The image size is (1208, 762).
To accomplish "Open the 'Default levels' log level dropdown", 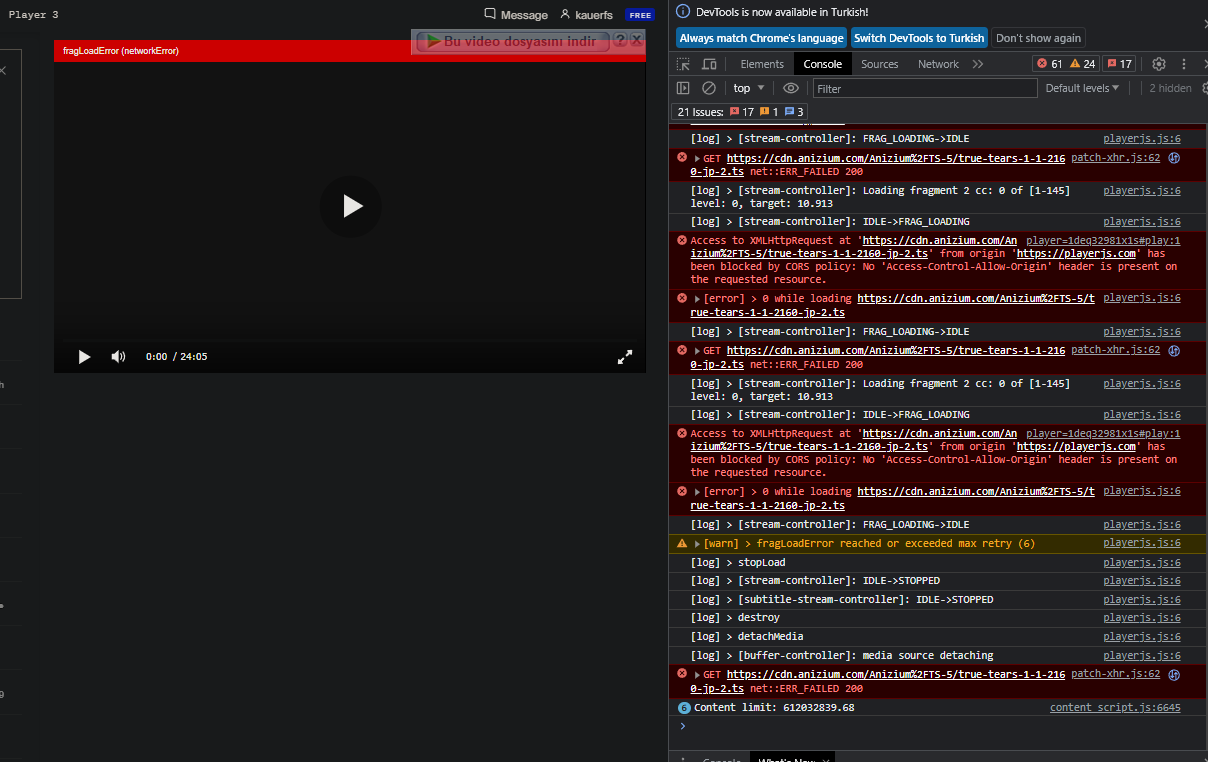I will click(1083, 88).
